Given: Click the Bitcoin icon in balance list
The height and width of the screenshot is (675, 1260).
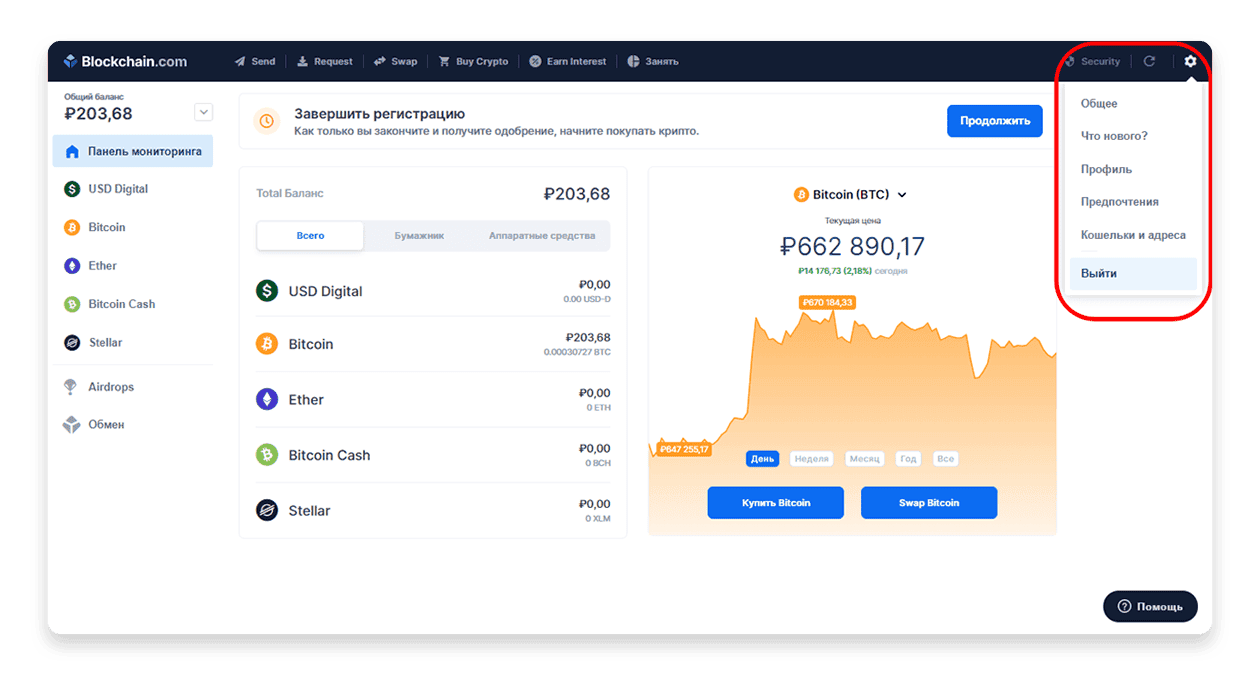Looking at the screenshot, I should [x=267, y=344].
